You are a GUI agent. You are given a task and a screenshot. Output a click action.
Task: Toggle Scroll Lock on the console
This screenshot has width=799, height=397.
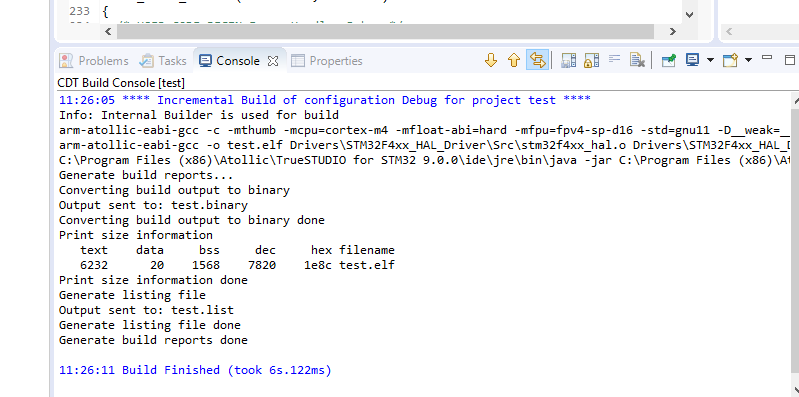click(591, 60)
